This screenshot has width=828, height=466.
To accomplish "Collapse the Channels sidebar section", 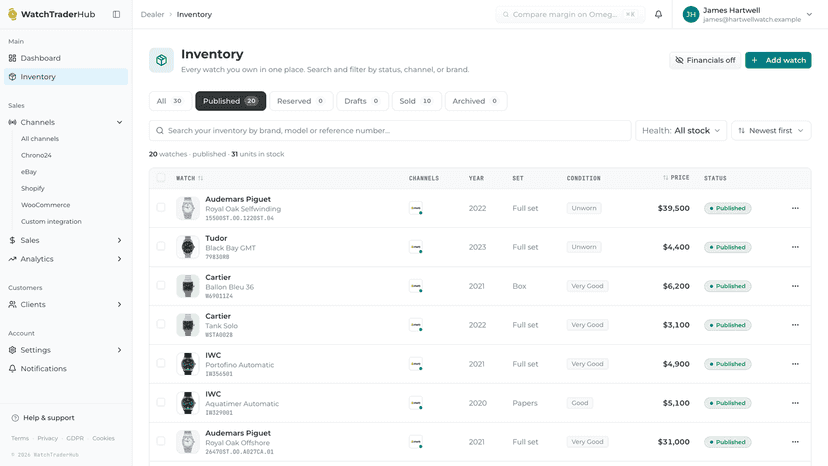I will point(119,122).
